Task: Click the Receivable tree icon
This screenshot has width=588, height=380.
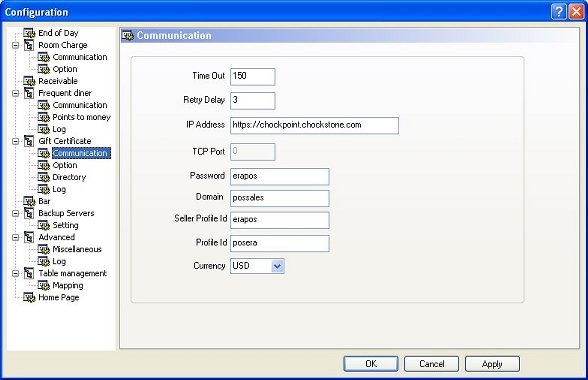Action: pyautogui.click(x=29, y=81)
